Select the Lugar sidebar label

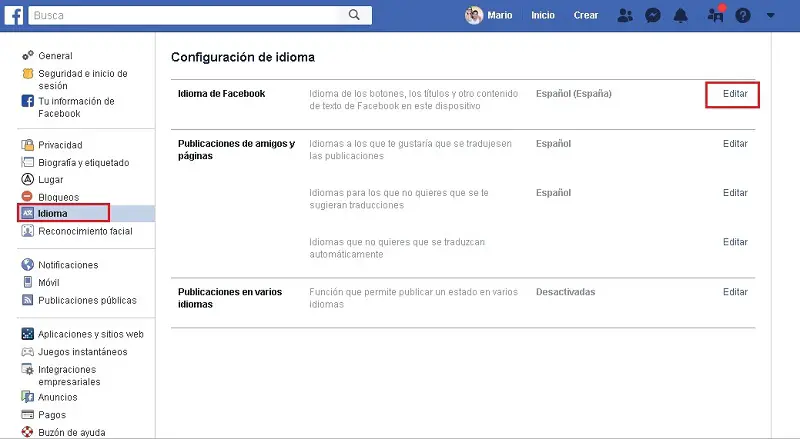(x=51, y=180)
